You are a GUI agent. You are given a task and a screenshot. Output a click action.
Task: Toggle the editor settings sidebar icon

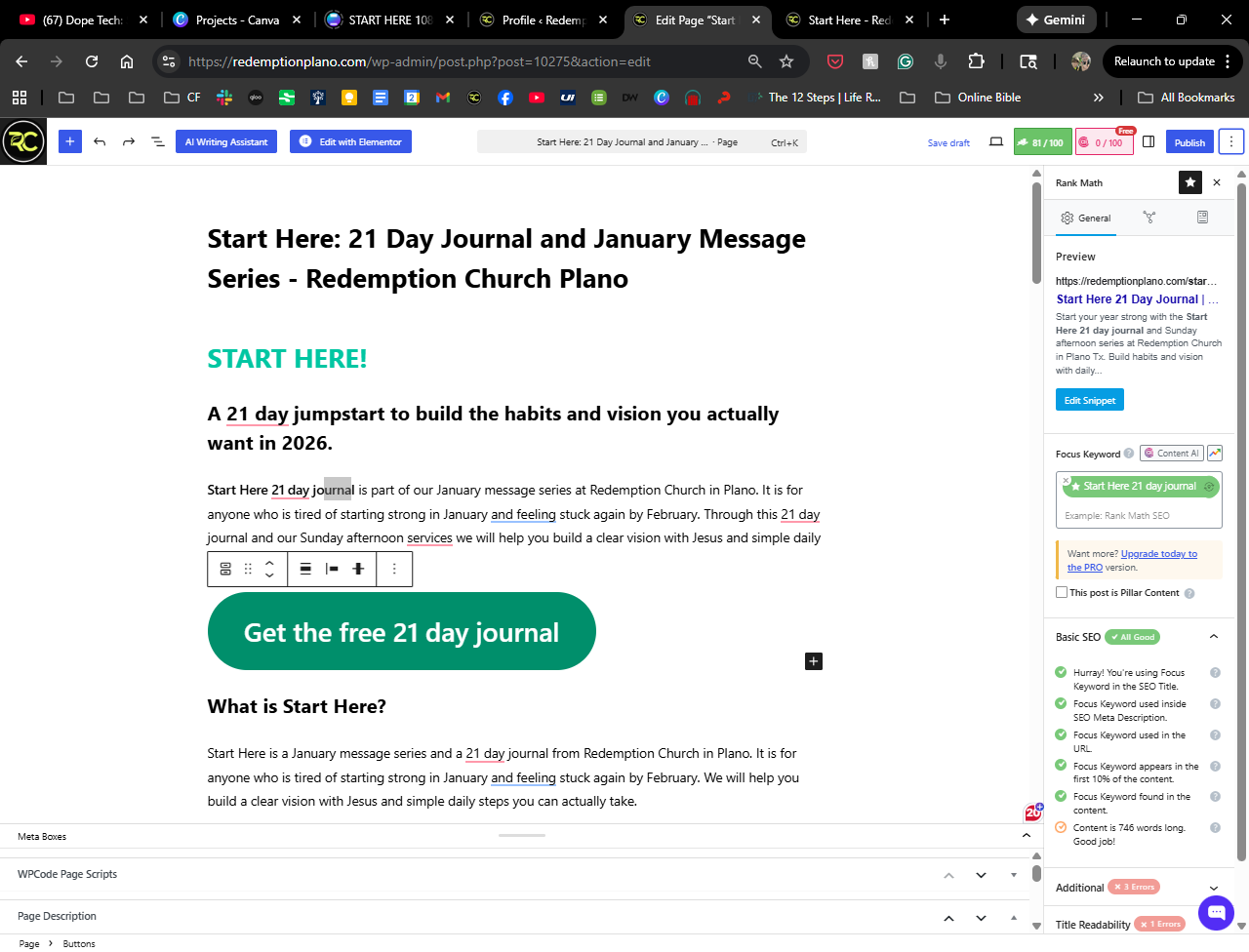coord(1148,141)
